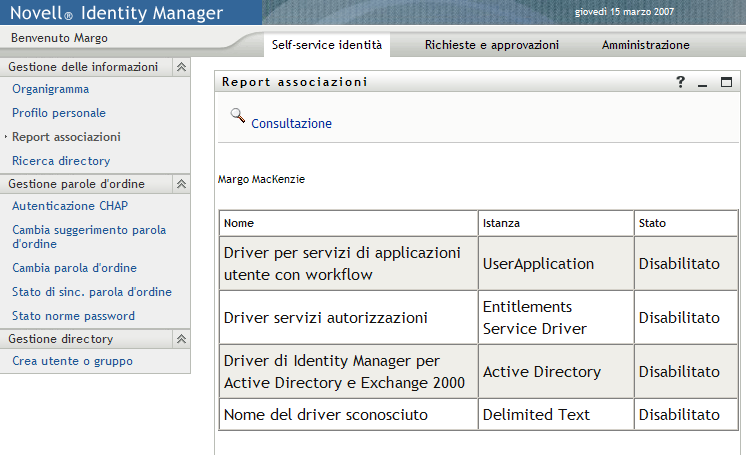
Task: Select the Self-service identità tab
Action: (x=327, y=45)
